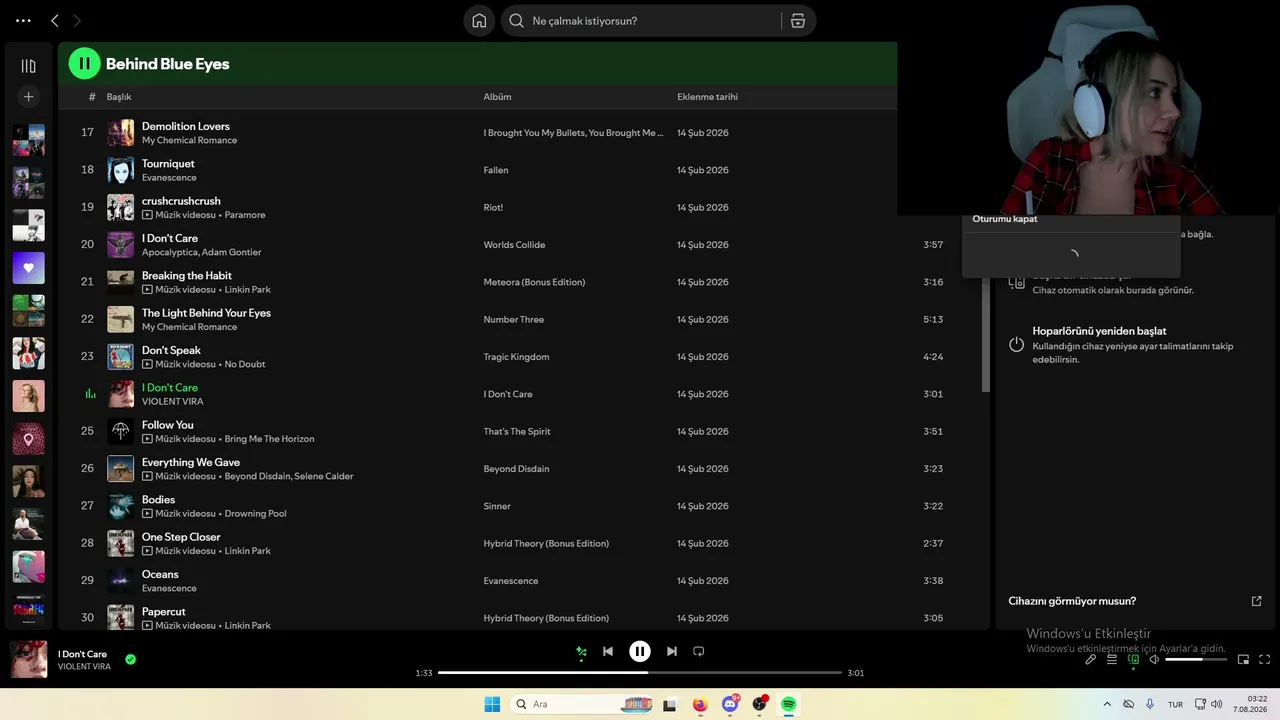Select the Oceans track

(160, 574)
